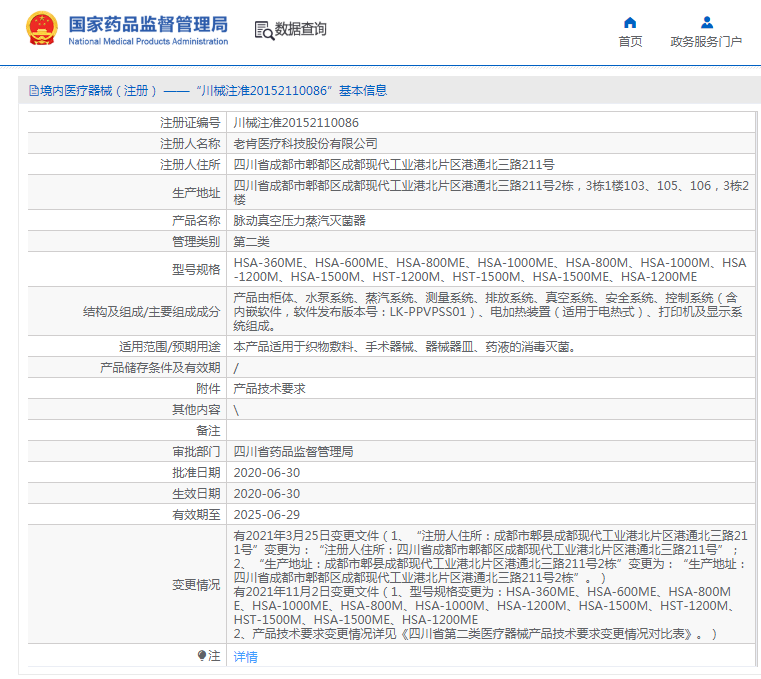
Task: Click the 四川省药品监督管理局 approval department value
Action: [293, 452]
